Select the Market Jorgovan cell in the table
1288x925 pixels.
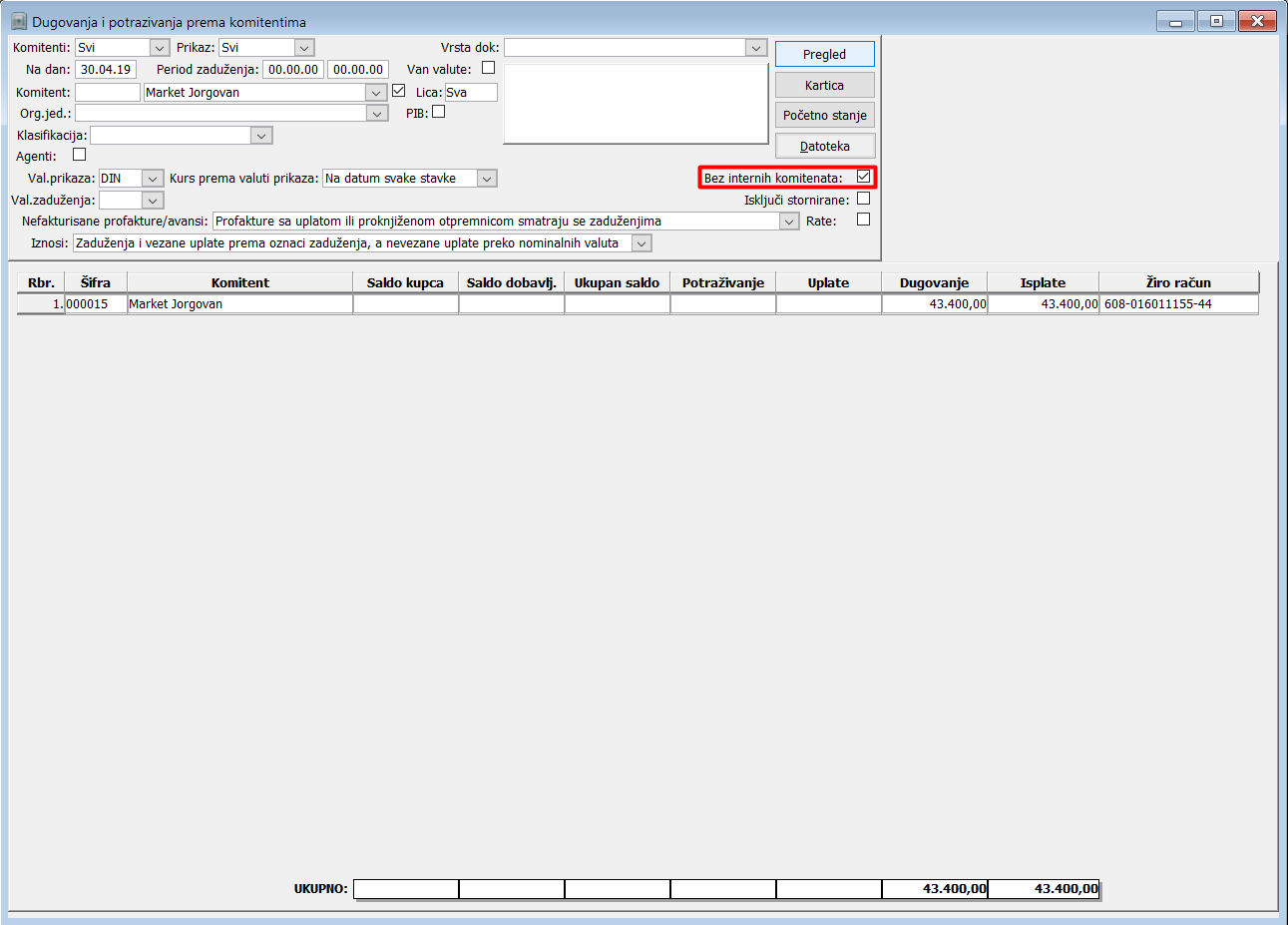point(239,303)
